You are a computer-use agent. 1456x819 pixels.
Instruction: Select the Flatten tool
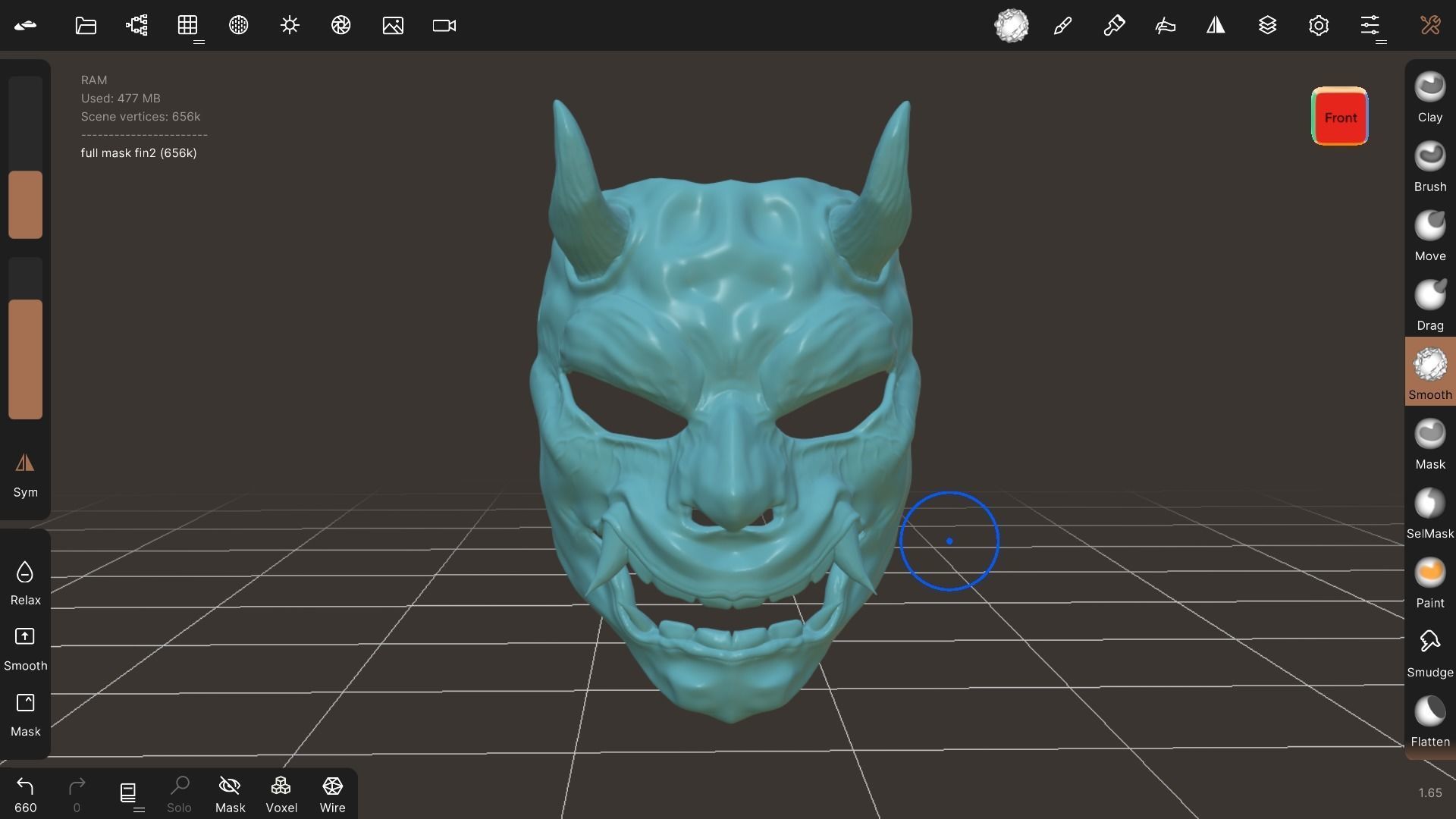(x=1430, y=722)
